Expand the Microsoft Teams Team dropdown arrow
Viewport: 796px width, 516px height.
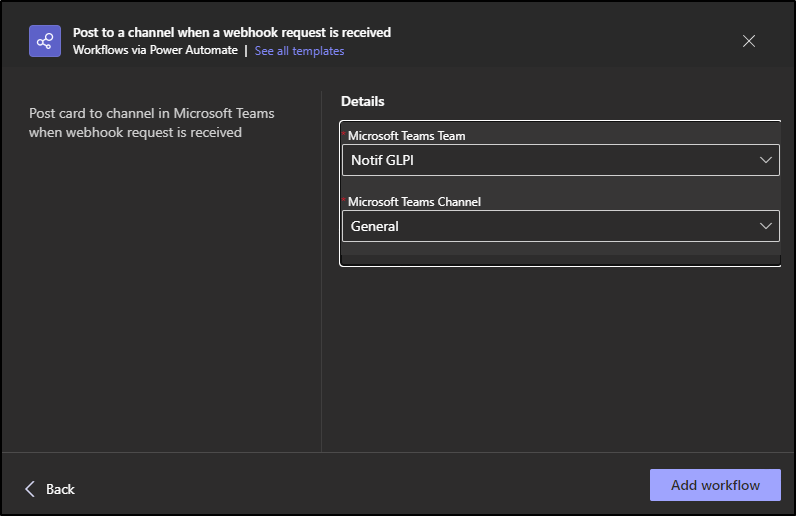click(766, 160)
